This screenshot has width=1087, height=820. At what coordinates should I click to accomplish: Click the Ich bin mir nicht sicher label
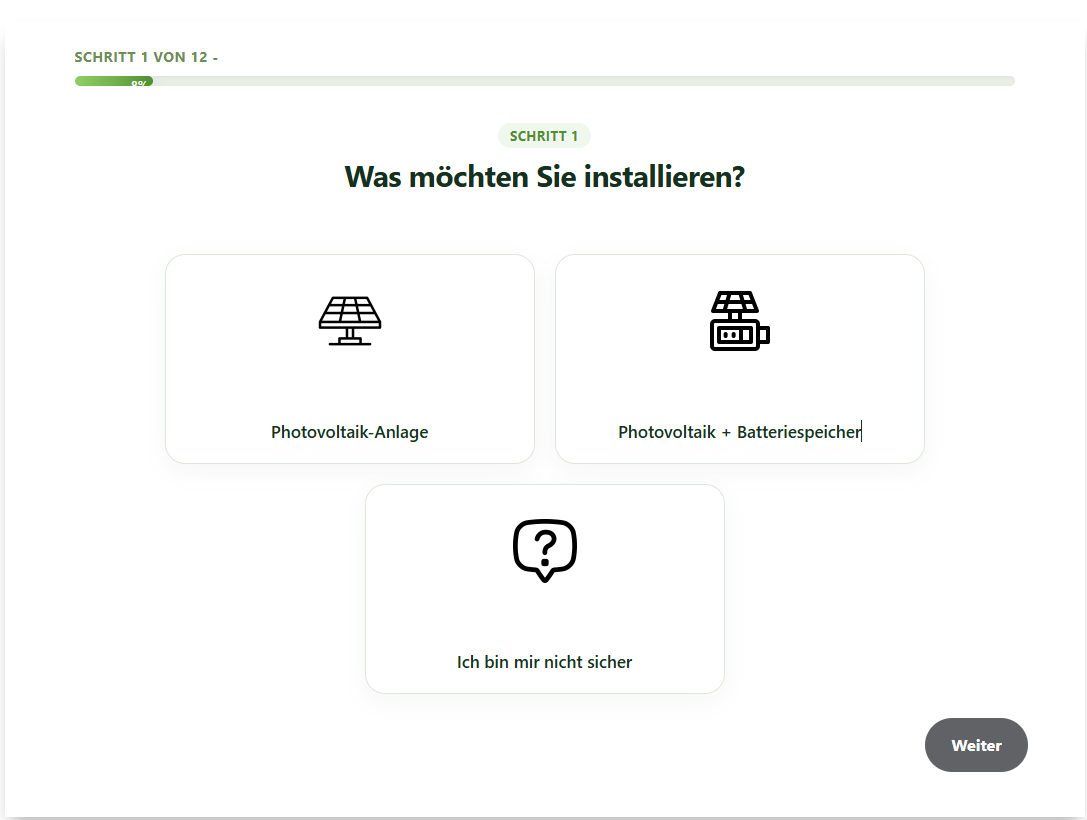point(544,662)
